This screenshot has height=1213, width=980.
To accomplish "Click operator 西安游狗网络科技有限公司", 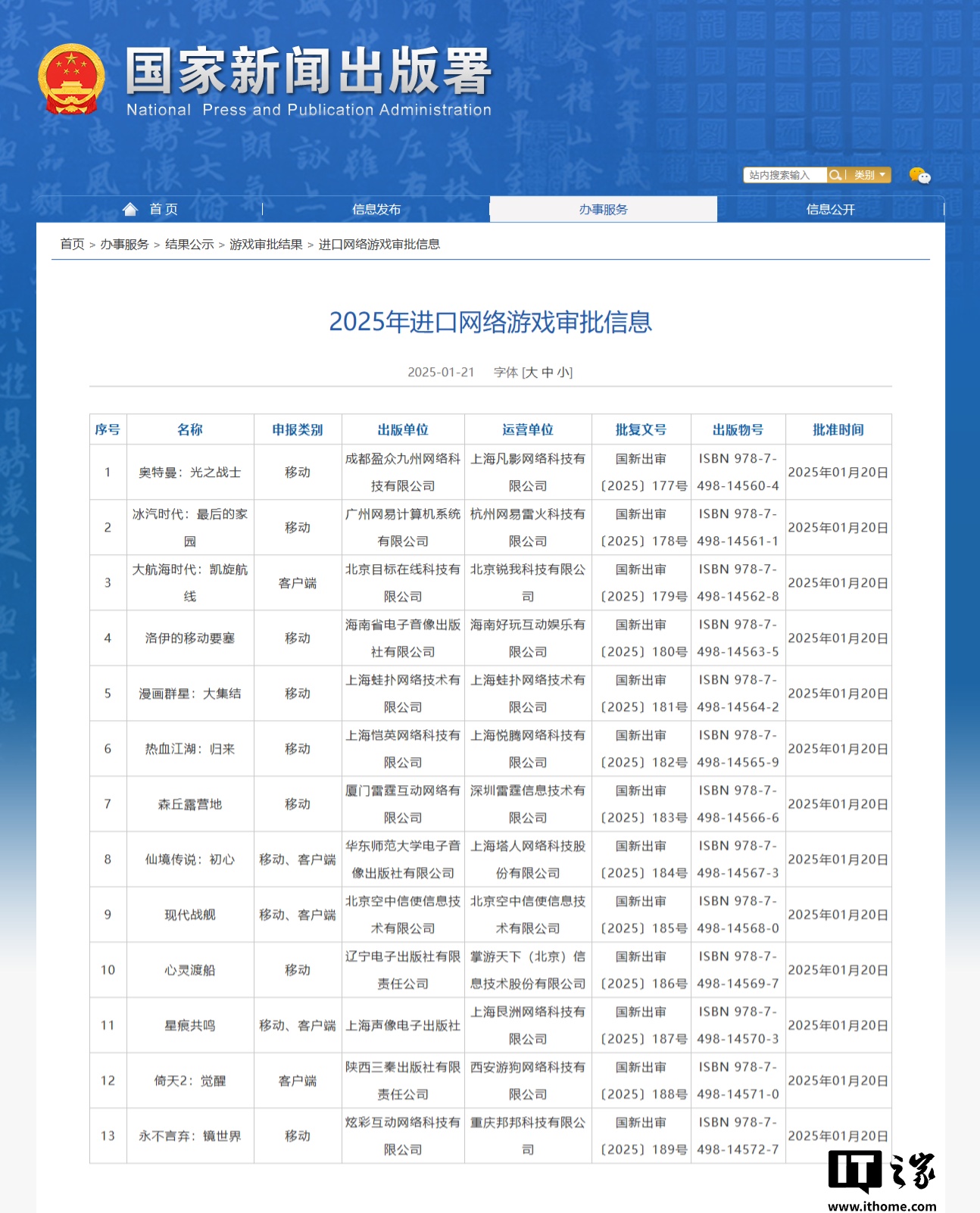I will pos(528,1080).
